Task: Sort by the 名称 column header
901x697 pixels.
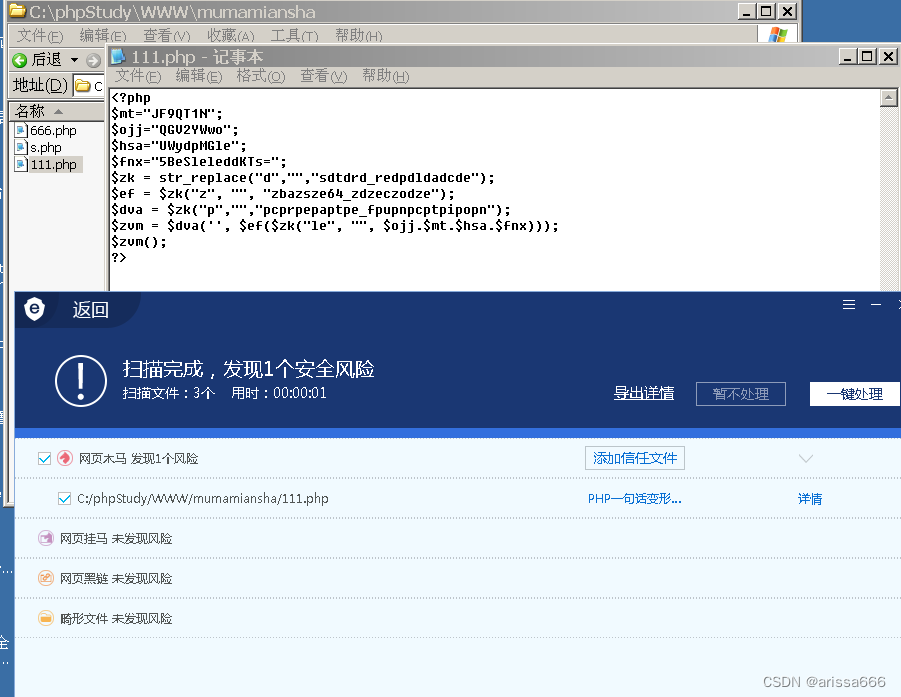Action: coord(56,110)
